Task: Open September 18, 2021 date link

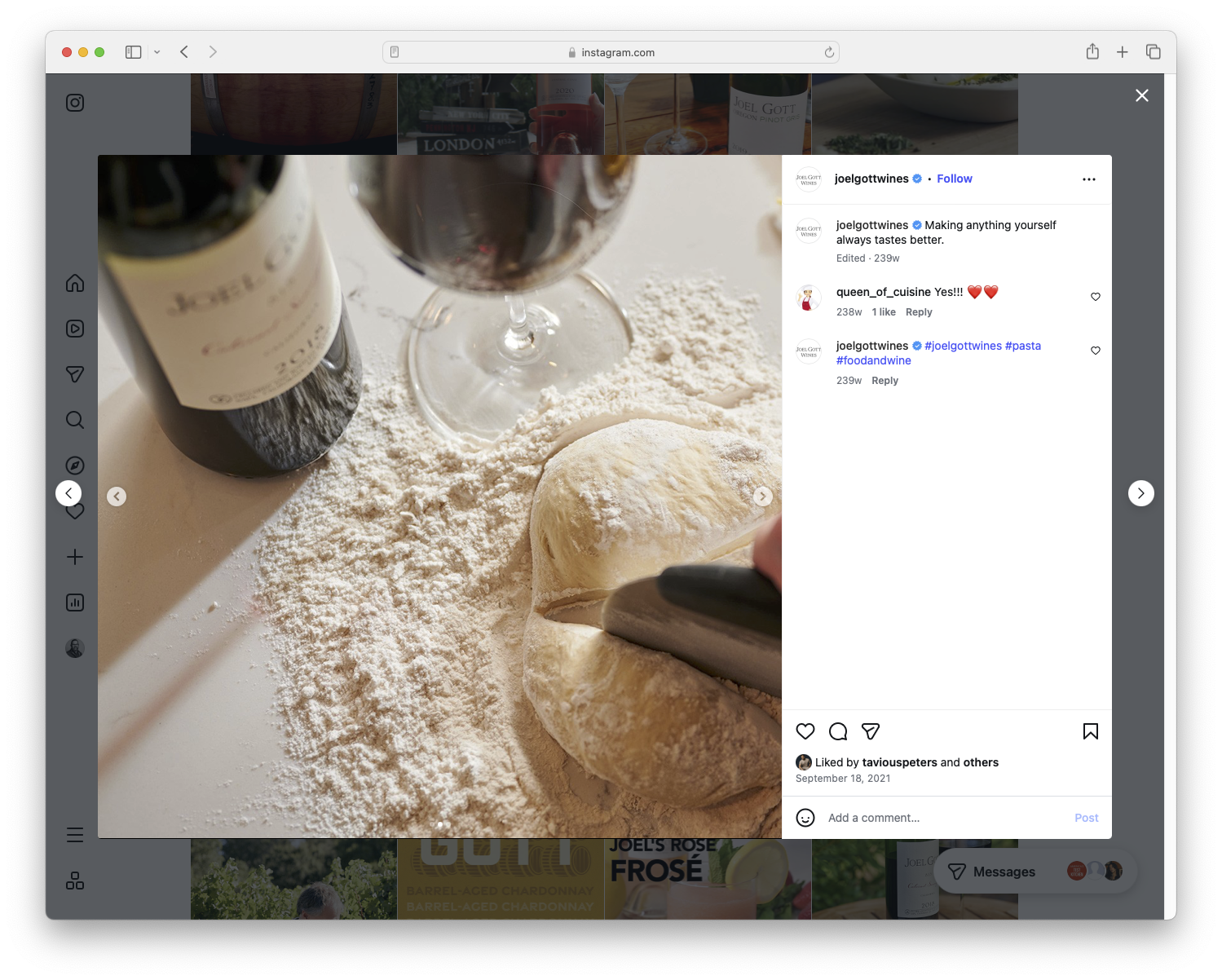Action: pyautogui.click(x=843, y=779)
